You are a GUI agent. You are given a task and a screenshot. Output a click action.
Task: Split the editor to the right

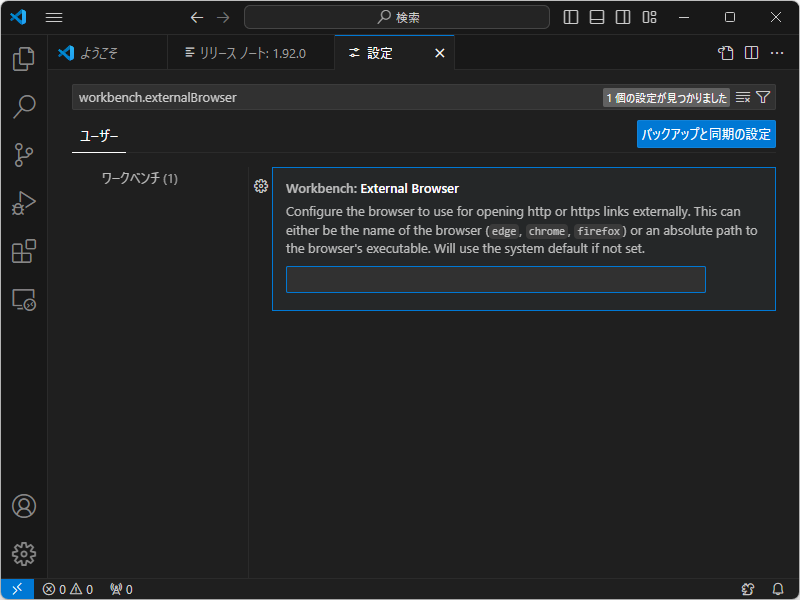(x=752, y=53)
